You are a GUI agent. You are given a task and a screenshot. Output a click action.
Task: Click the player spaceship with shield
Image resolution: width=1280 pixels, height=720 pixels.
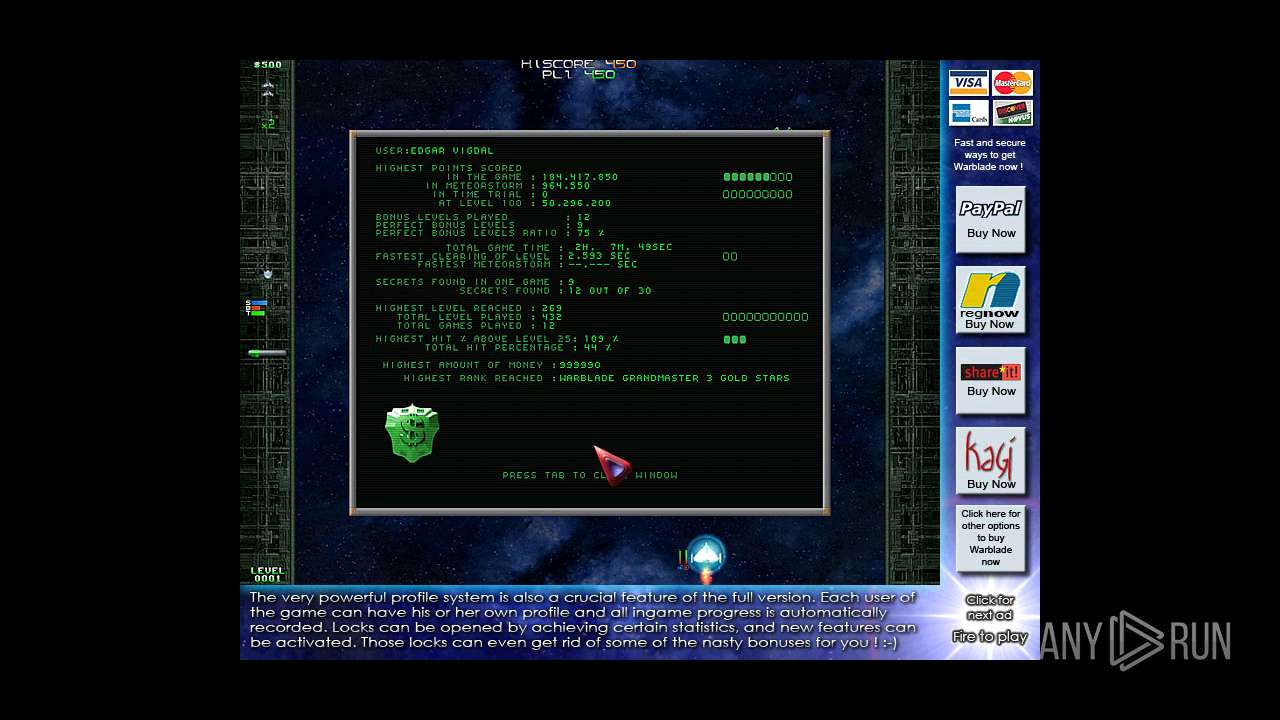pos(706,558)
